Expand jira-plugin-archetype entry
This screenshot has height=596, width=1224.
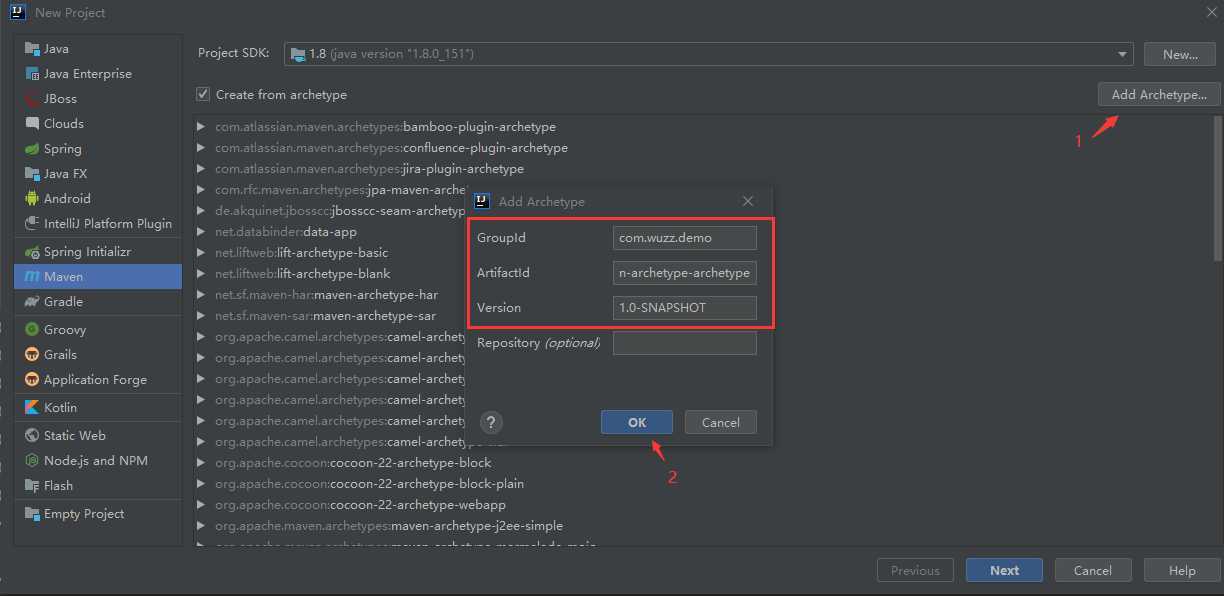click(x=201, y=169)
